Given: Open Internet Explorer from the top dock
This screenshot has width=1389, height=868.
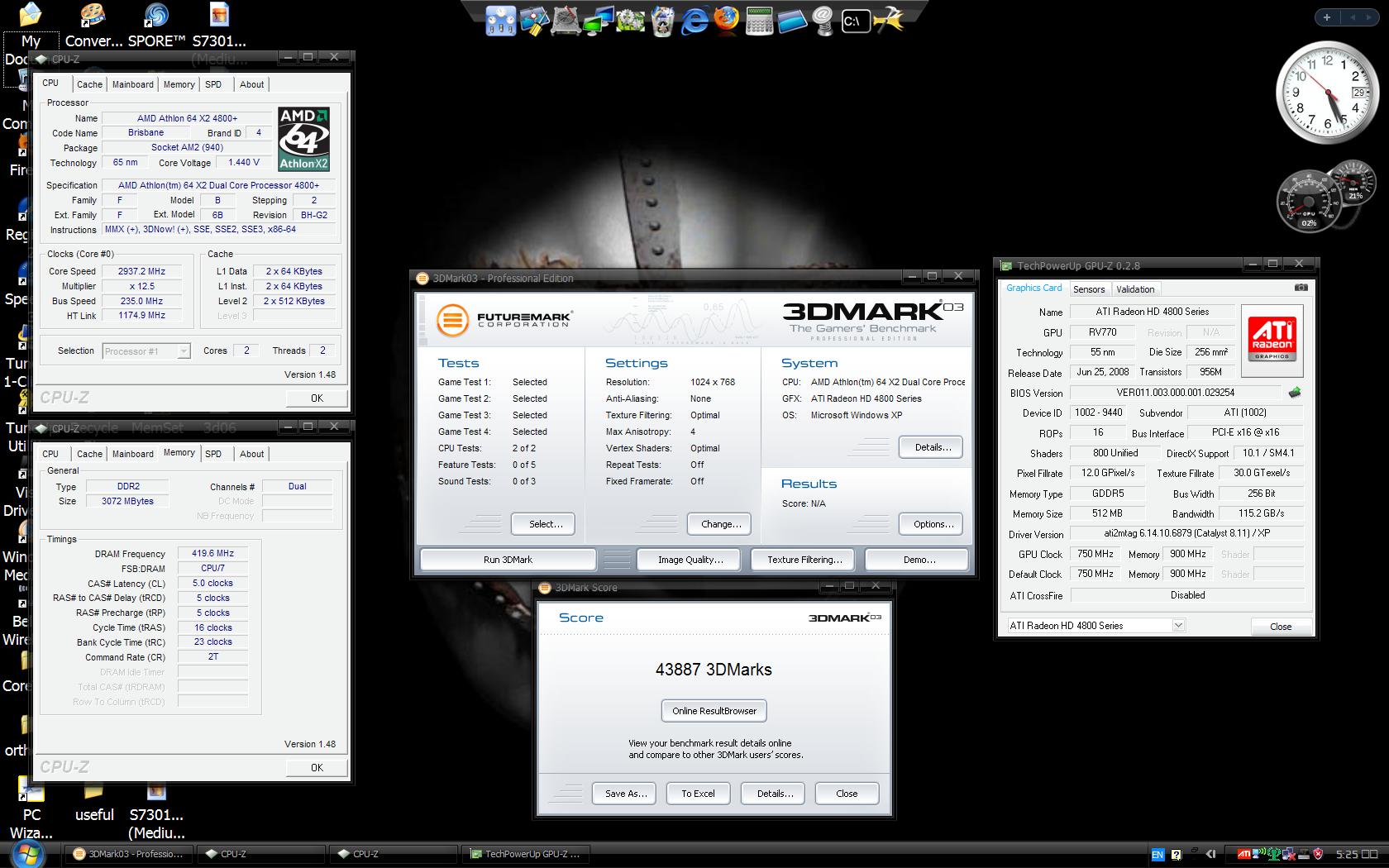Looking at the screenshot, I should click(x=694, y=20).
